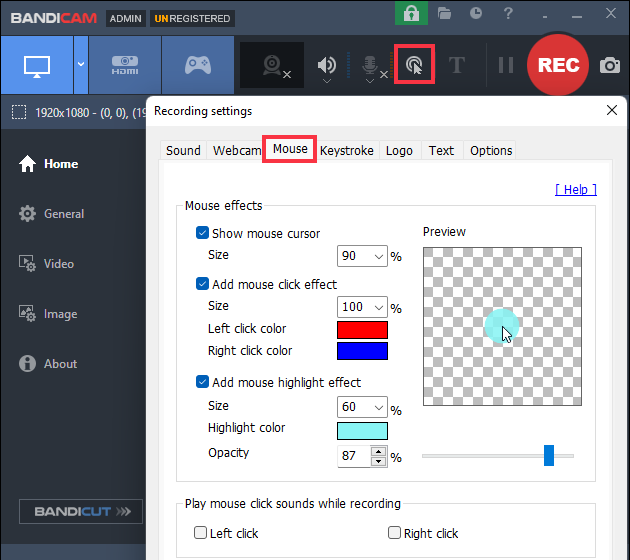Click the speaker sound icon
630x560 pixels.
(x=327, y=65)
